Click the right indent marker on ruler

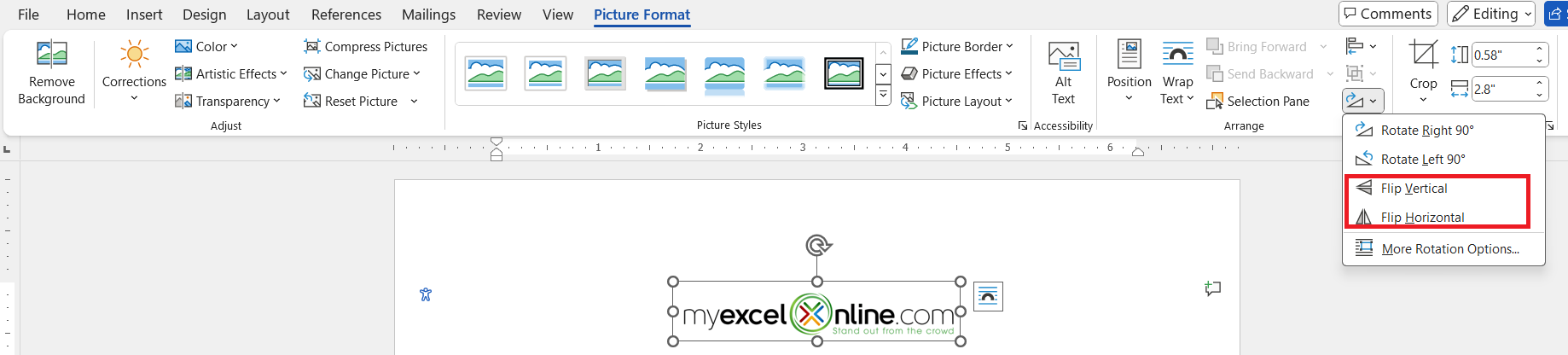point(1137,152)
